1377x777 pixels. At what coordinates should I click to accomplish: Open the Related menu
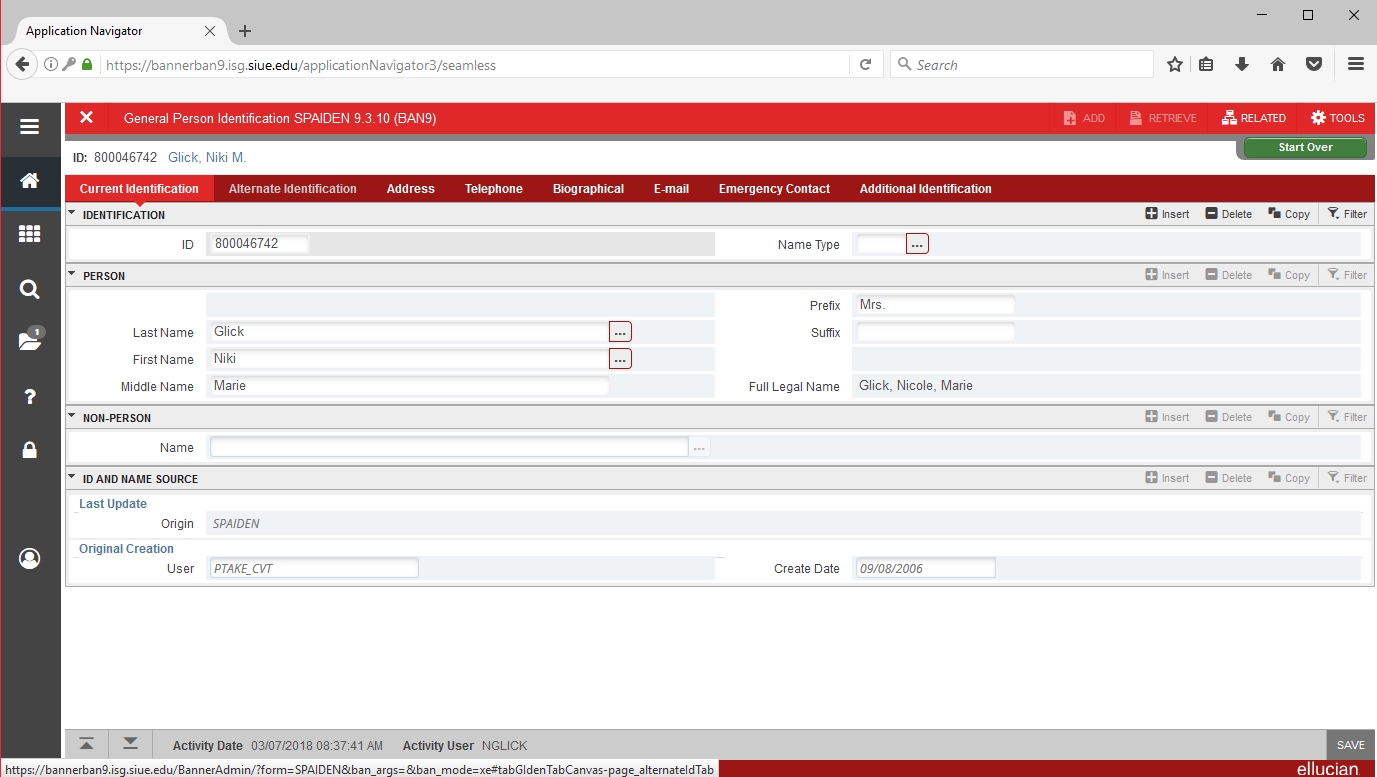tap(1254, 118)
